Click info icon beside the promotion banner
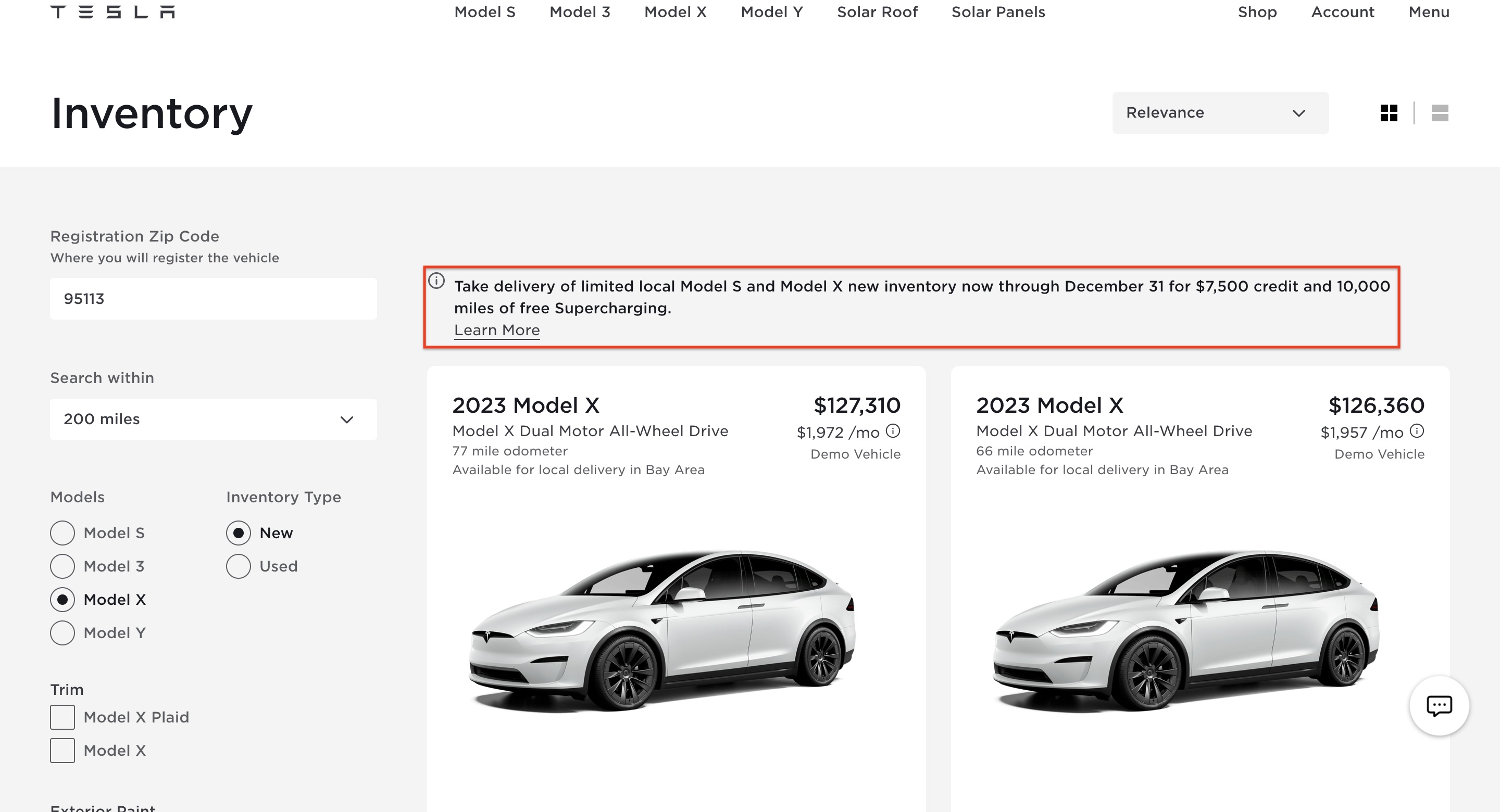 click(437, 281)
